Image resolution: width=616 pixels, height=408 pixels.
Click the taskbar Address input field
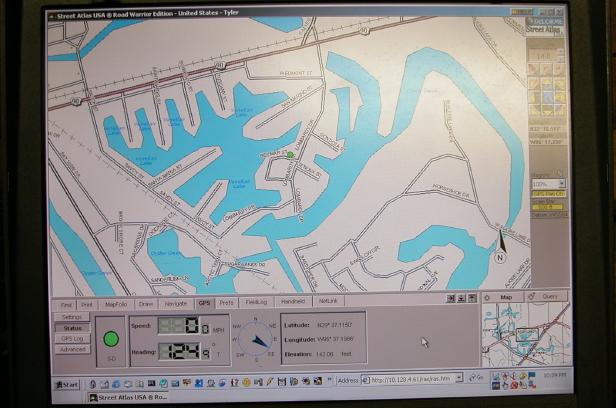point(412,379)
